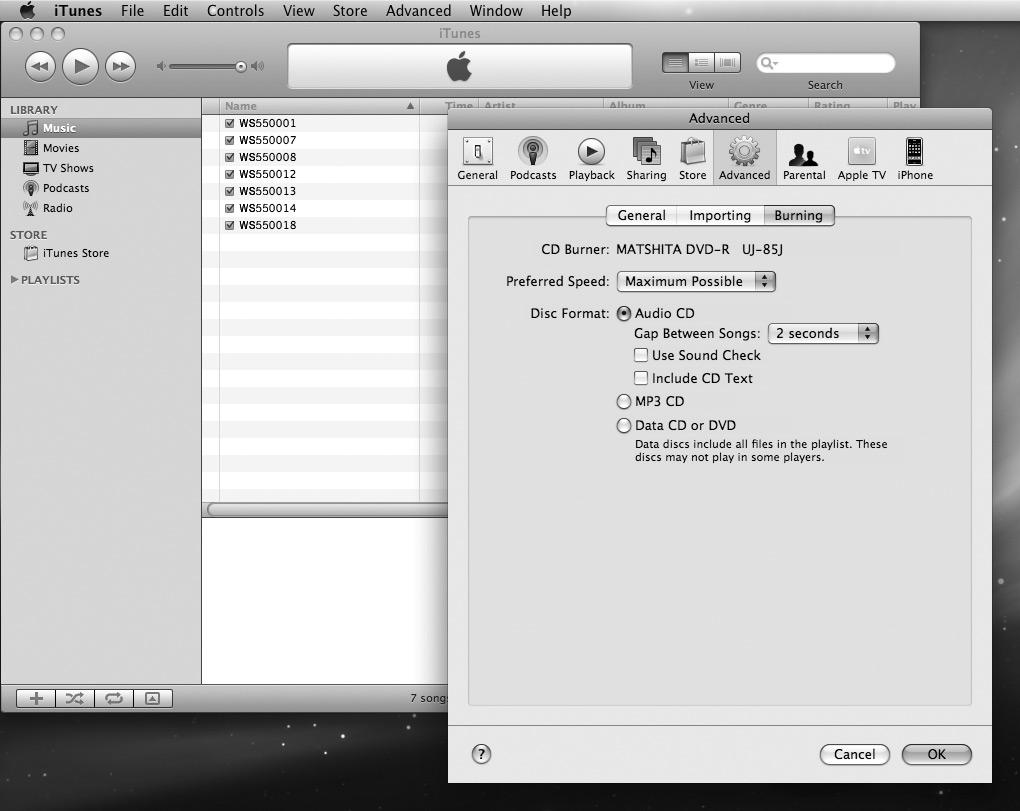Image resolution: width=1020 pixels, height=811 pixels.
Task: Click the Name column sort arrow
Action: [410, 105]
